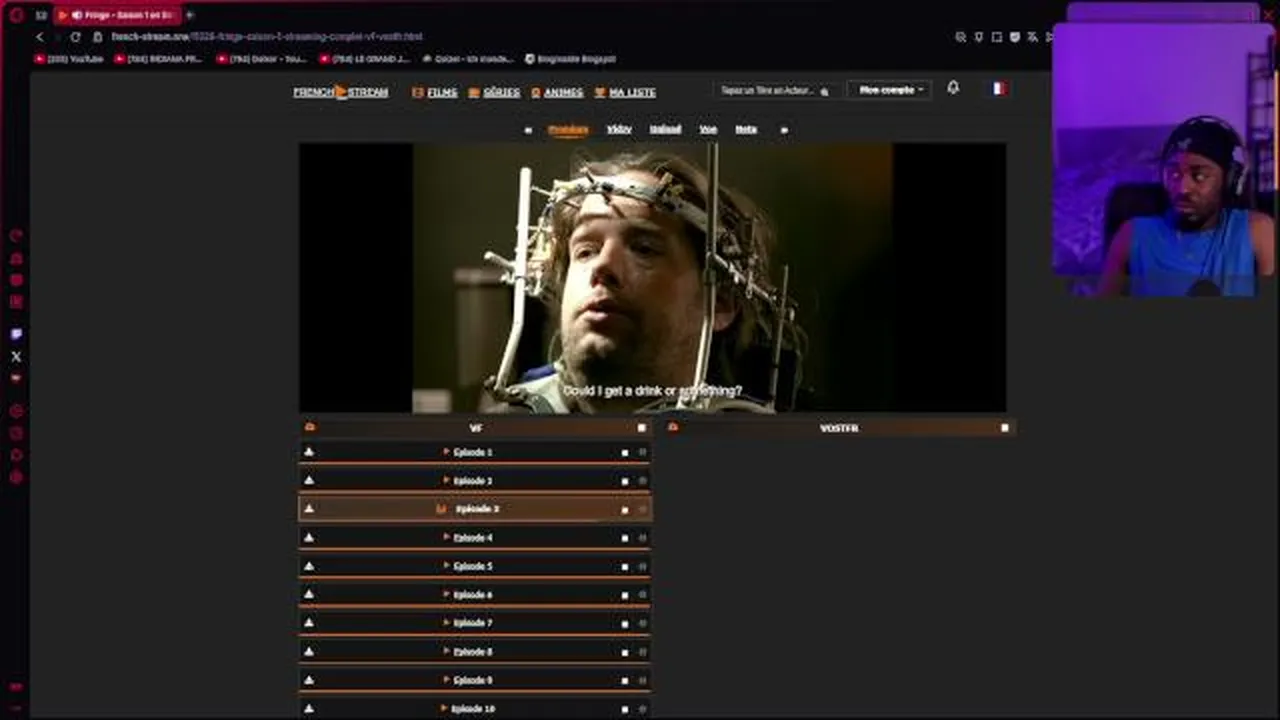Tick the white checkbox for Episode 8
This screenshot has width=1280, height=720.
(x=625, y=652)
